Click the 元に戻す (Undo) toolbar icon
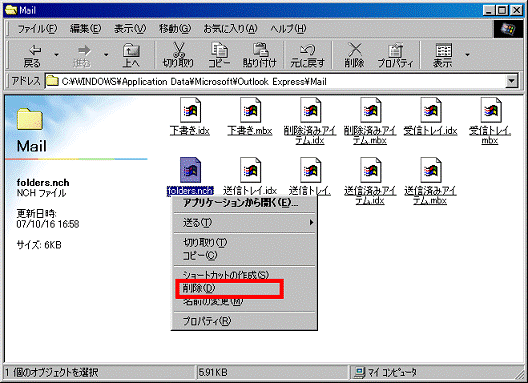 click(x=307, y=51)
